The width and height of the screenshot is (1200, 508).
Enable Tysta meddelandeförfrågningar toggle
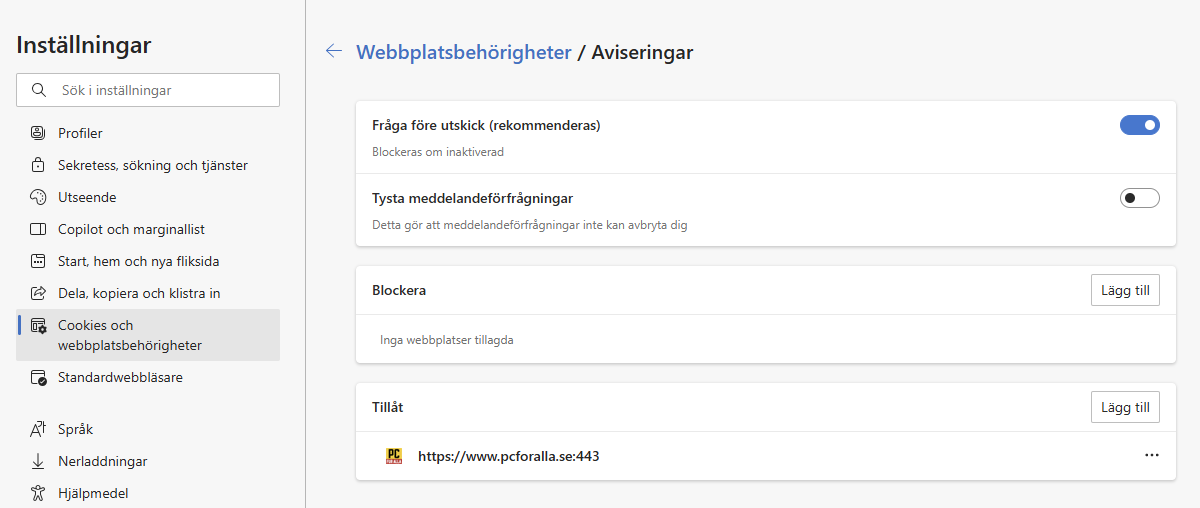click(1139, 198)
